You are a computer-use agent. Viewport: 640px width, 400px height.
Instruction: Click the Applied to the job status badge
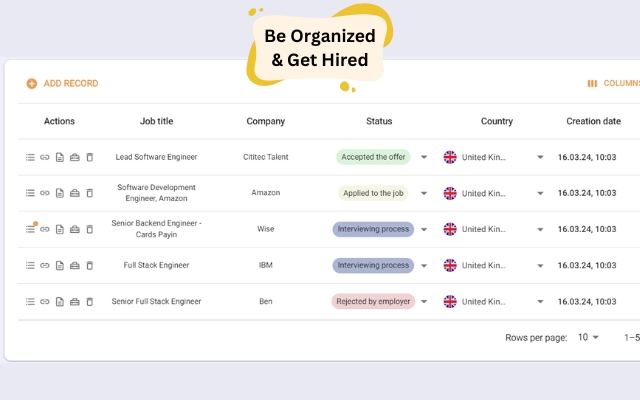tap(373, 193)
